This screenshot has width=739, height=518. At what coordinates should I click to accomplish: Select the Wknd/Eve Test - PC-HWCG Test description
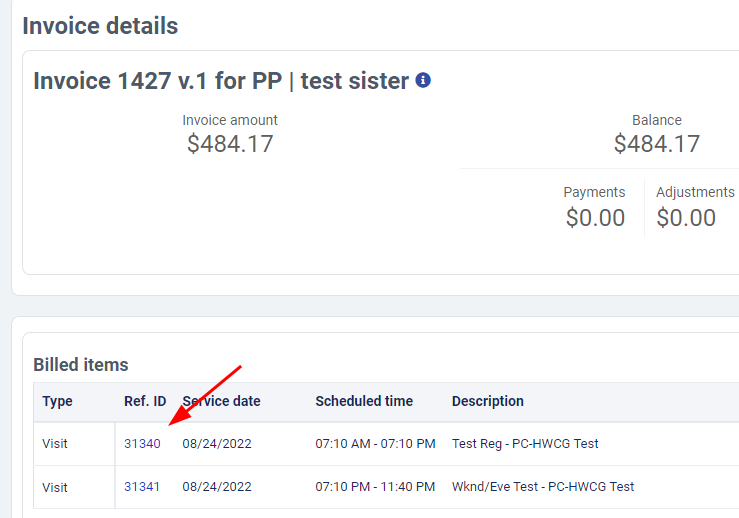click(x=543, y=487)
